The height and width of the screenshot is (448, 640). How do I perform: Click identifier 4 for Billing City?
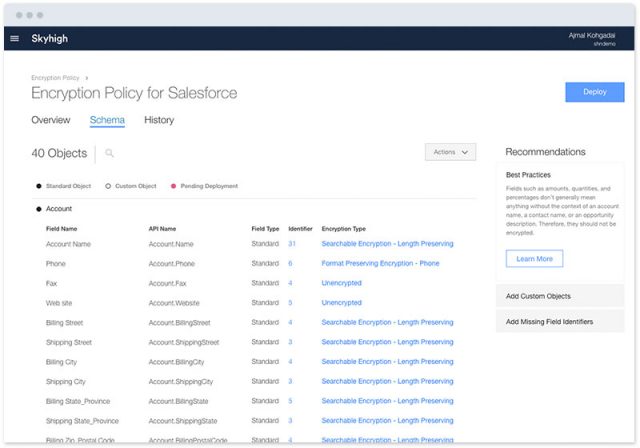point(290,361)
